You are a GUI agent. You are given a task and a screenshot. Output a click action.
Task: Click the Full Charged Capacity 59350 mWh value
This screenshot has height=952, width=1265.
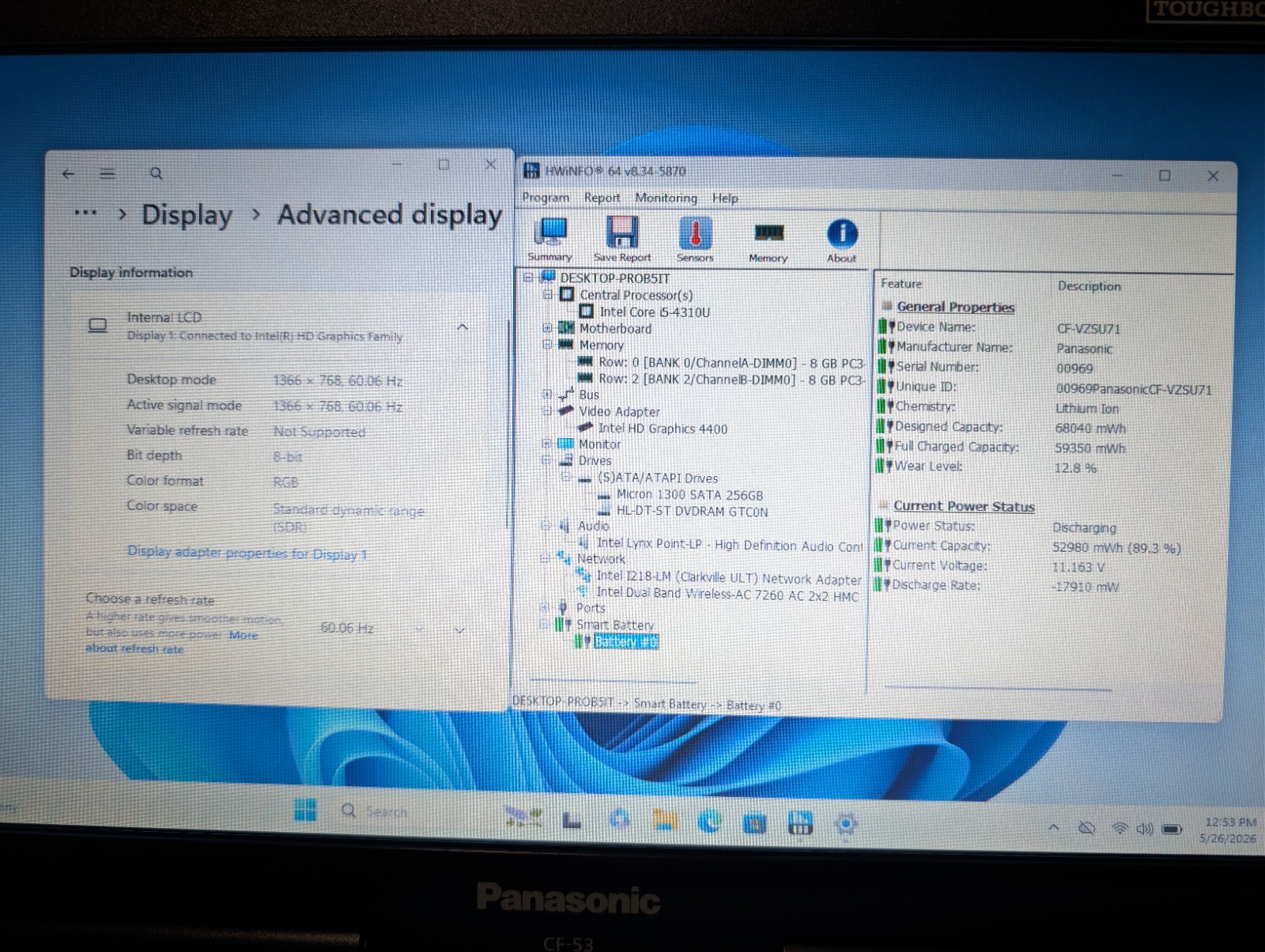point(1089,448)
